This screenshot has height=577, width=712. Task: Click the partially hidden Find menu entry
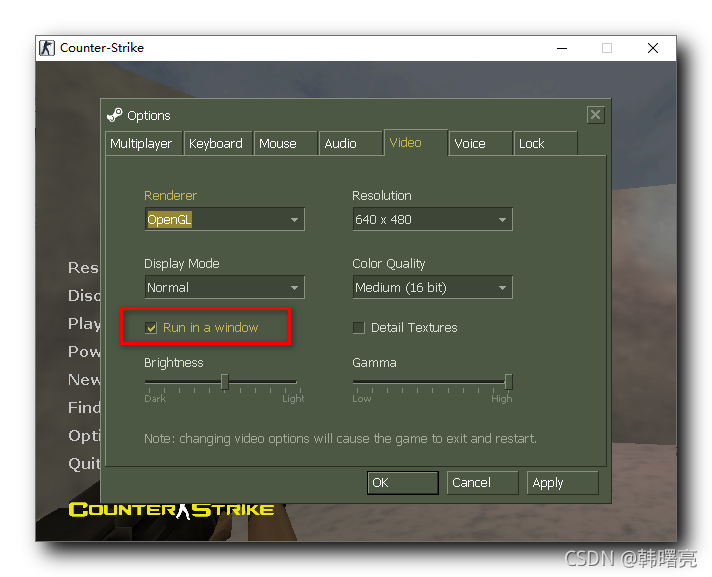(84, 407)
